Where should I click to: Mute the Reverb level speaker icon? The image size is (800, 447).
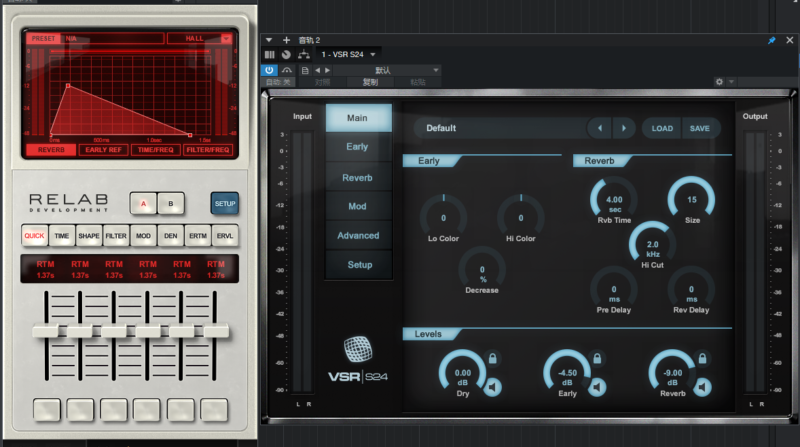click(701, 387)
